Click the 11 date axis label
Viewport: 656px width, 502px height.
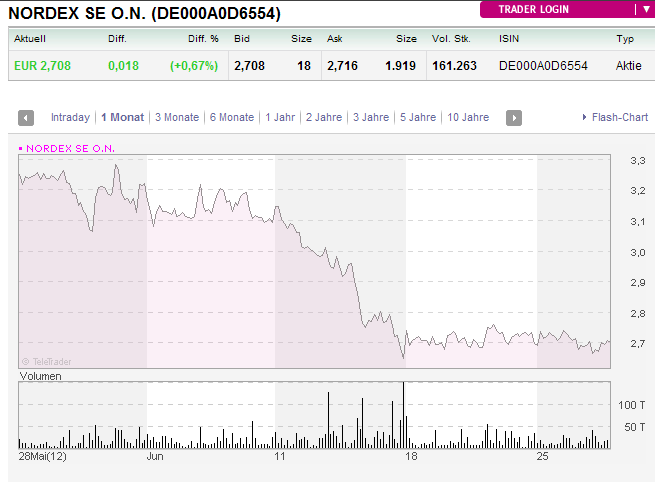tap(279, 456)
